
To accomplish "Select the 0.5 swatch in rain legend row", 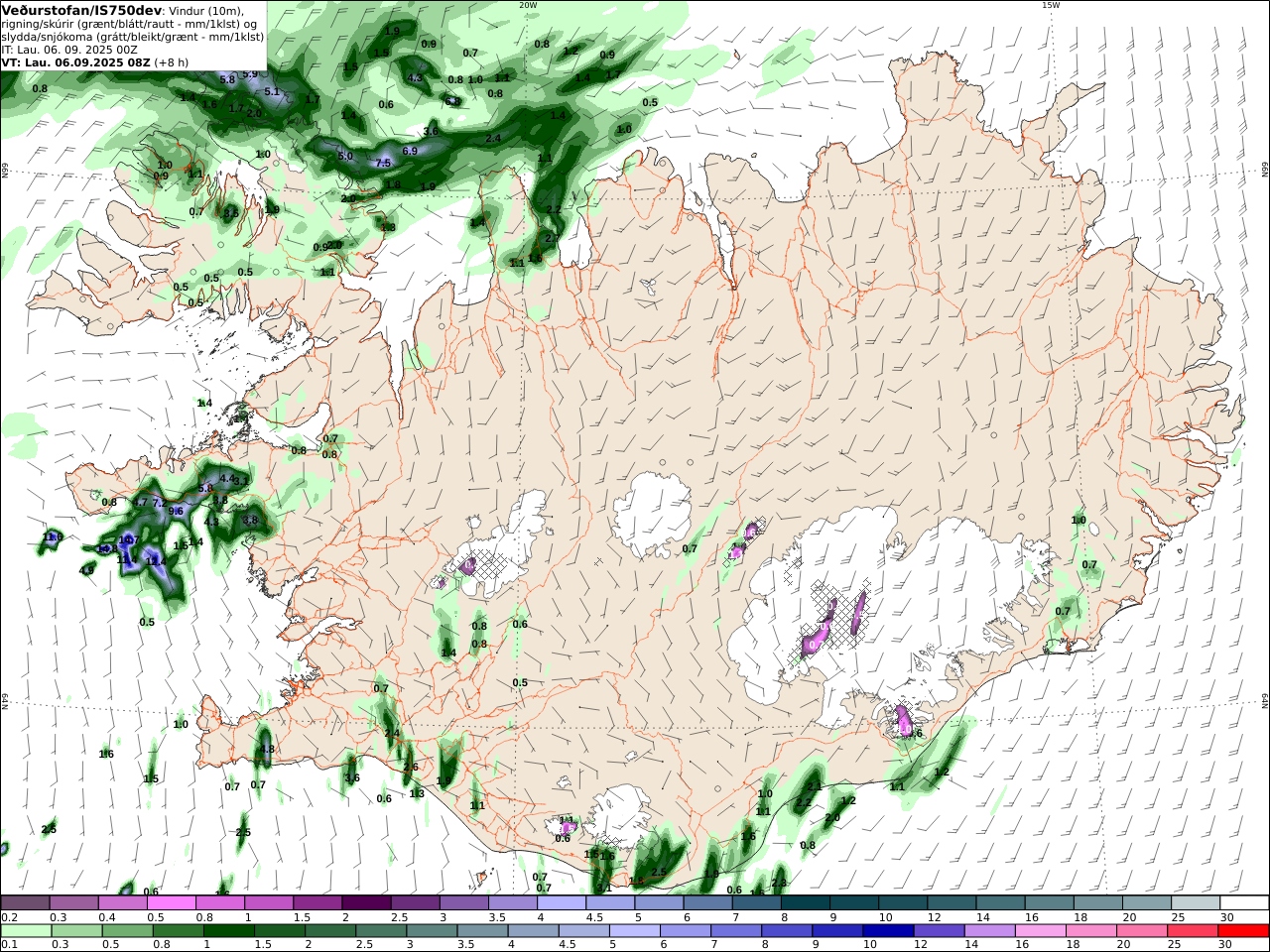I will (127, 931).
